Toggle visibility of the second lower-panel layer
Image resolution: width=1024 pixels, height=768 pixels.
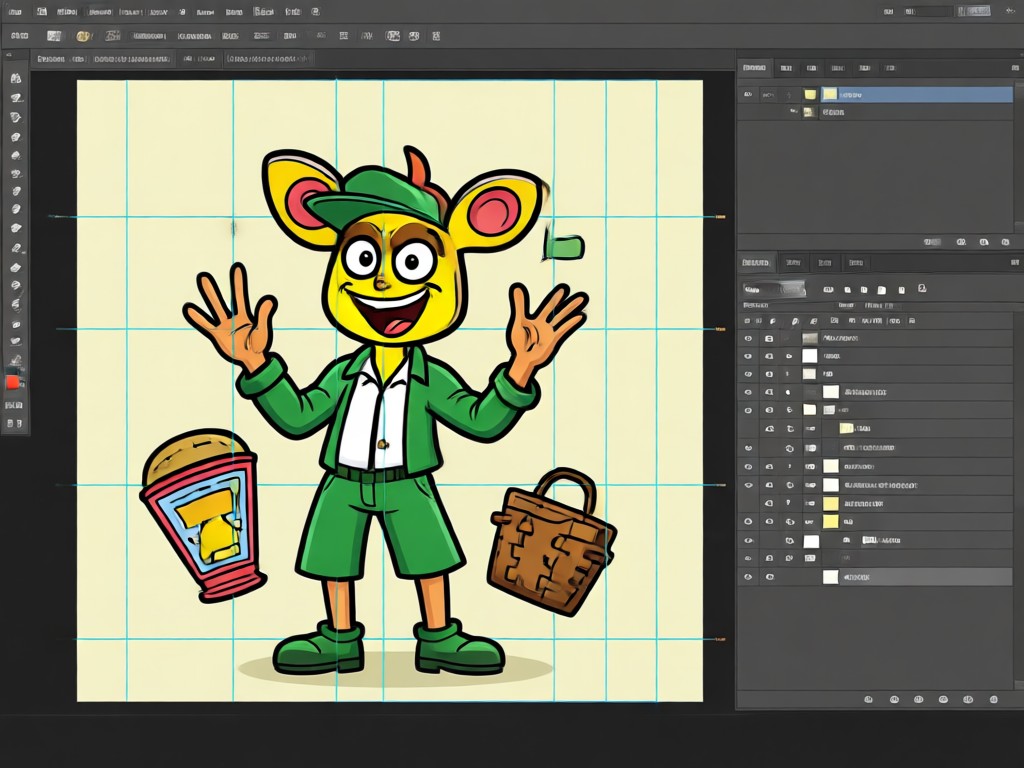click(x=748, y=357)
